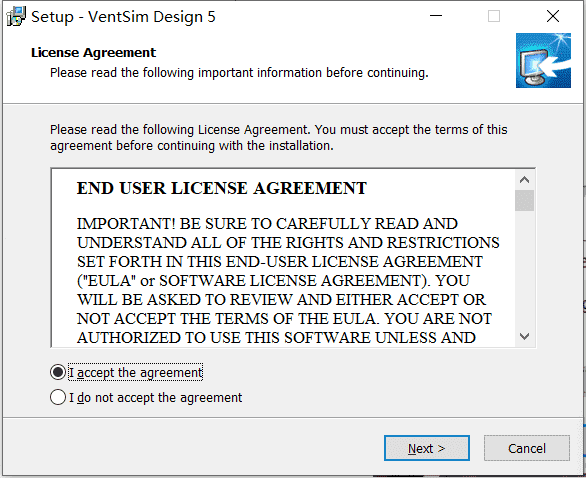Click the greyed-out maximize button
This screenshot has height=478, width=586.
point(494,16)
